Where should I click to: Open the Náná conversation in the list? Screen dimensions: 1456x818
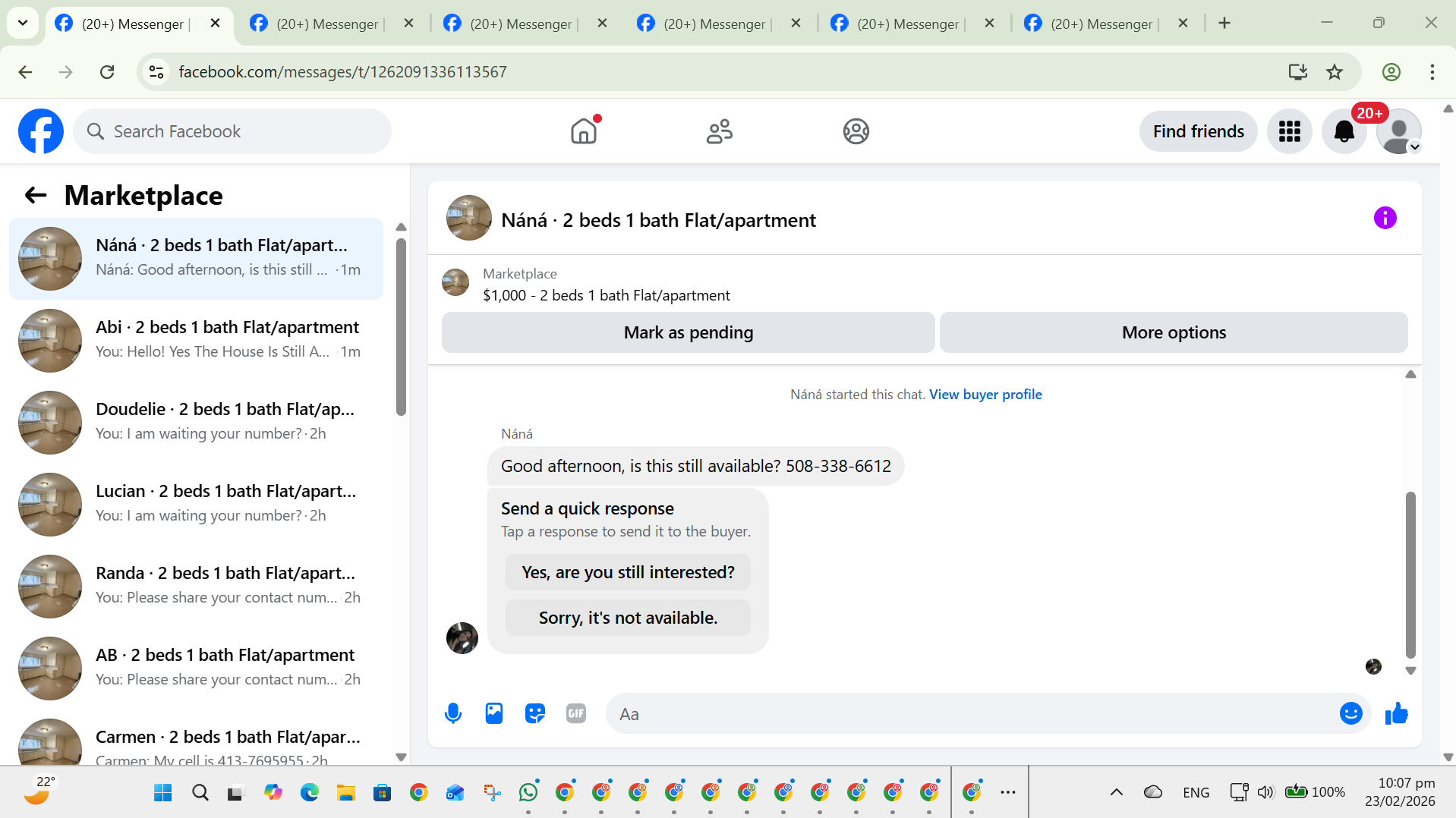coord(196,259)
